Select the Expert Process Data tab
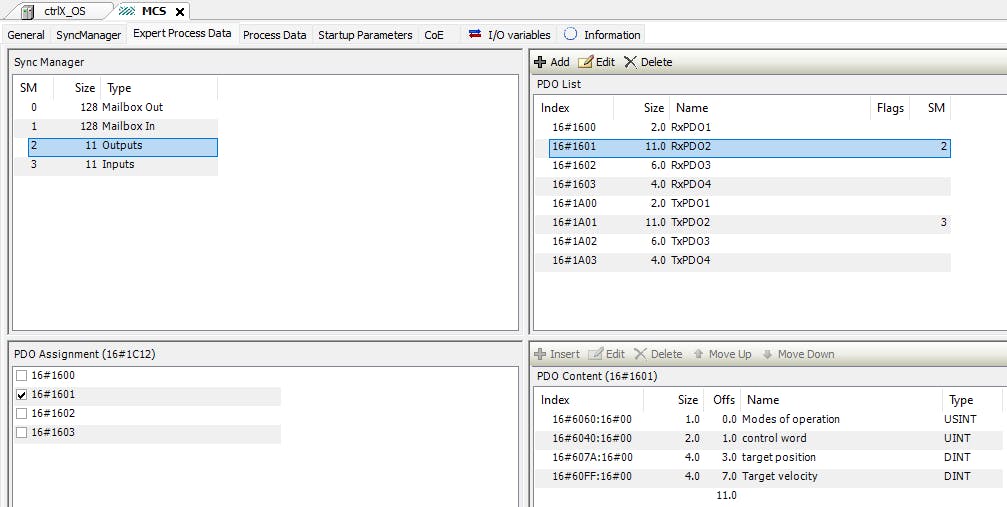The image size is (1007, 507). coord(182,33)
